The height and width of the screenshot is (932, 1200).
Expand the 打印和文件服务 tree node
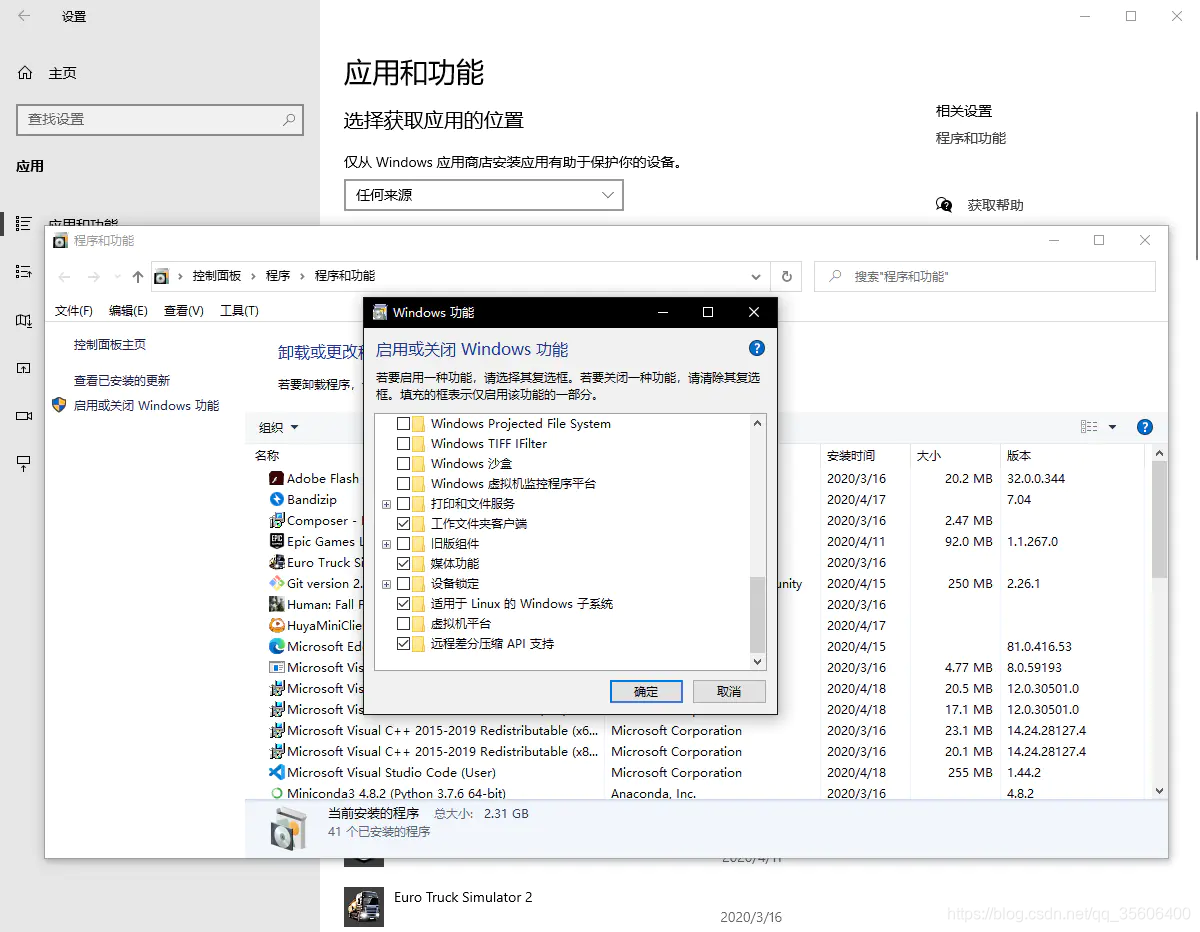pos(386,503)
